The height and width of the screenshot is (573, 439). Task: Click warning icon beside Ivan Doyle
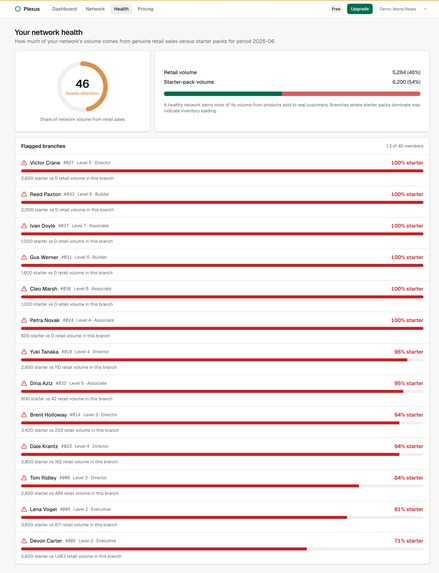(24, 225)
